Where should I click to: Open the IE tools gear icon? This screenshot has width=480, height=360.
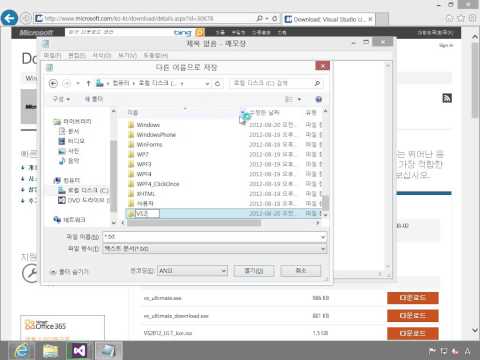tap(472, 19)
